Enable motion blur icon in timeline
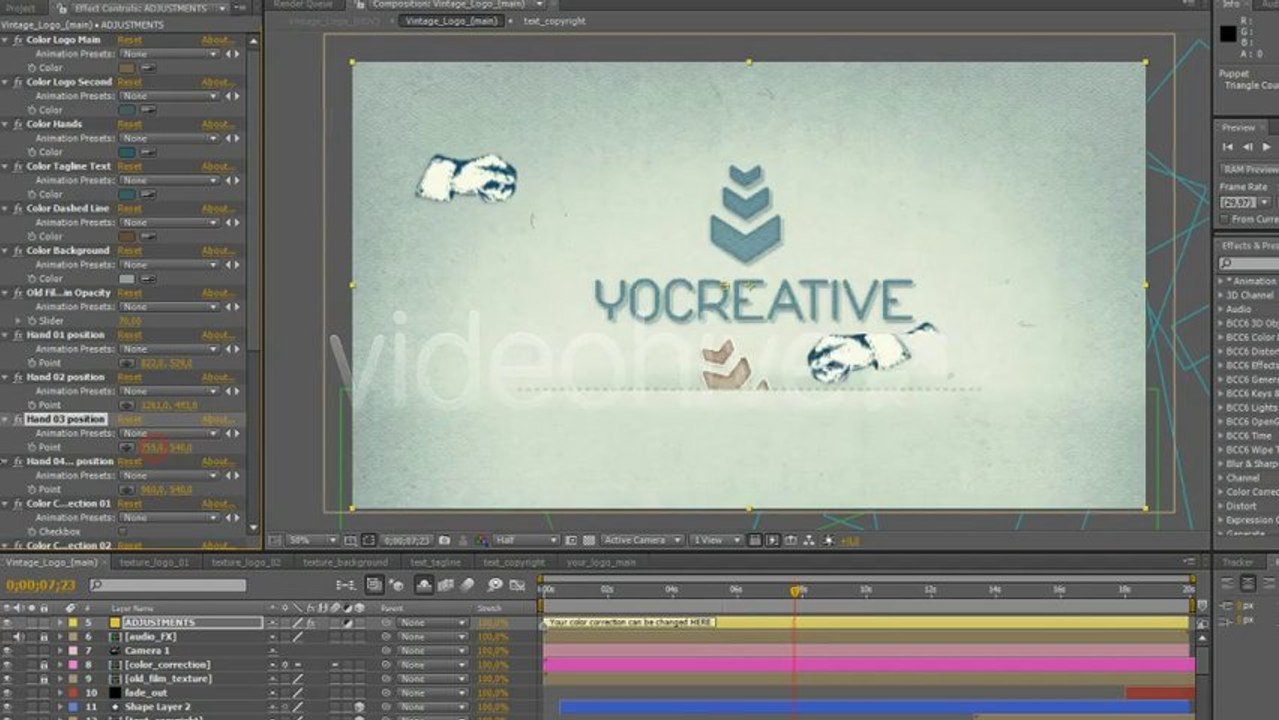 point(466,584)
